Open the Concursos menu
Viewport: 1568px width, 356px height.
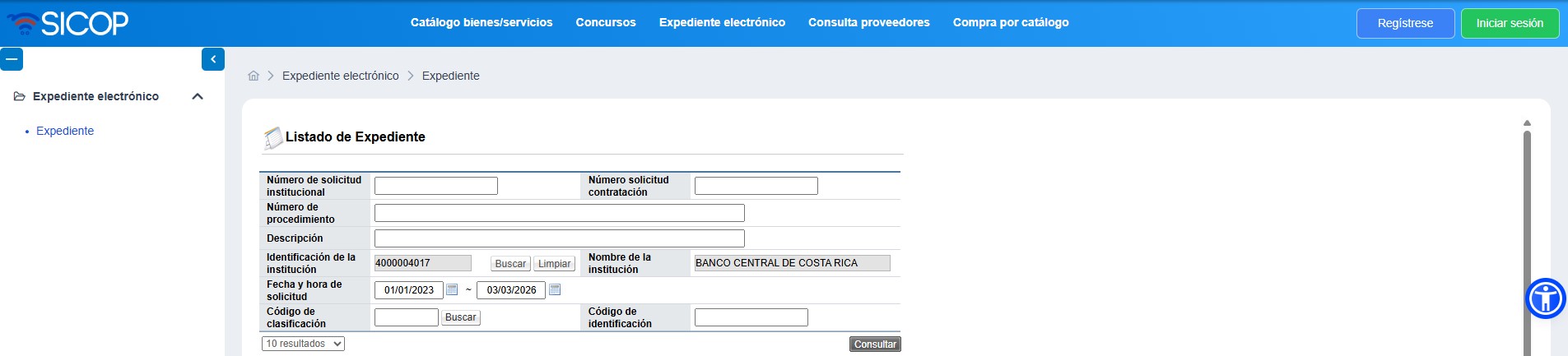(606, 23)
